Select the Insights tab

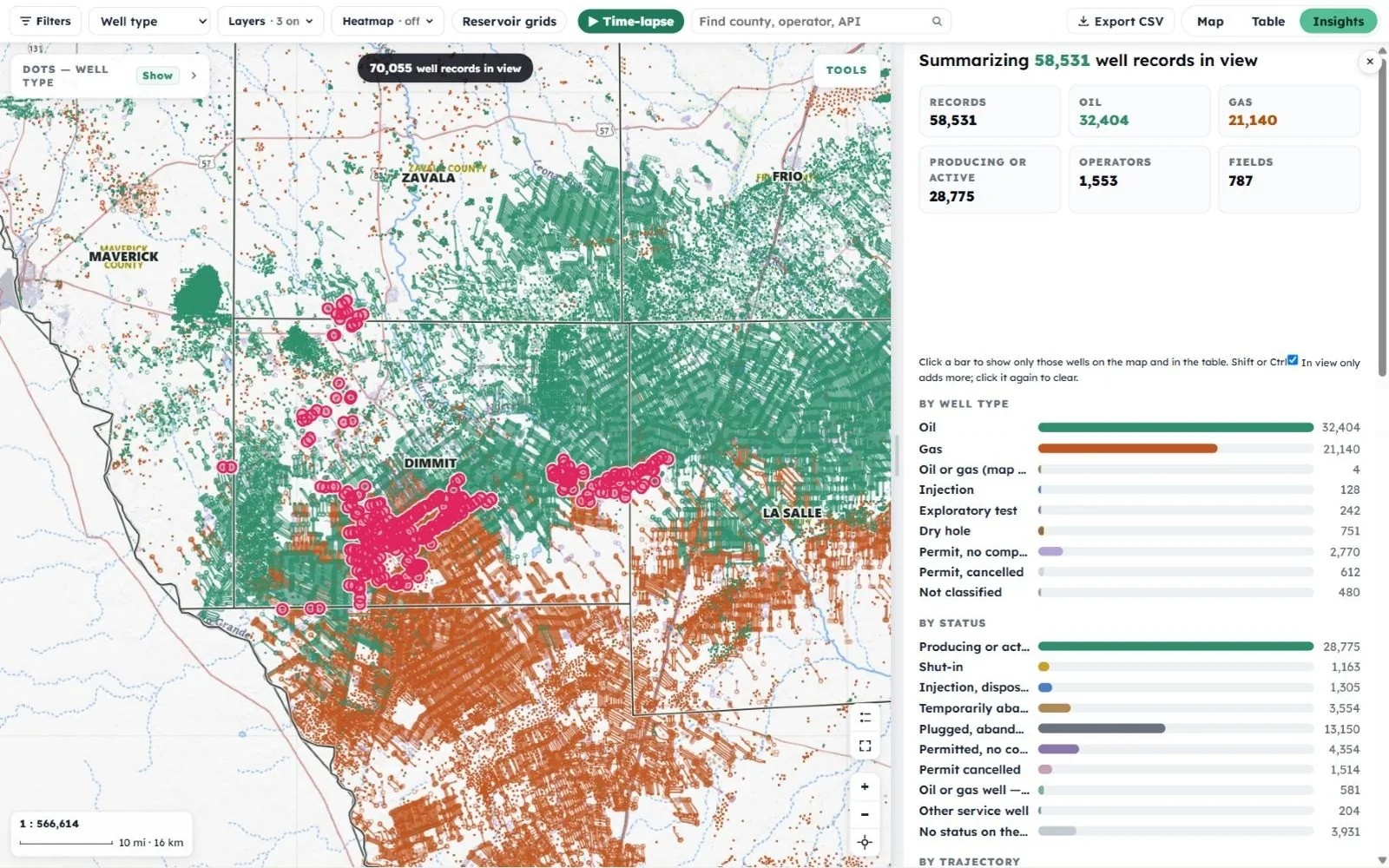tap(1338, 21)
